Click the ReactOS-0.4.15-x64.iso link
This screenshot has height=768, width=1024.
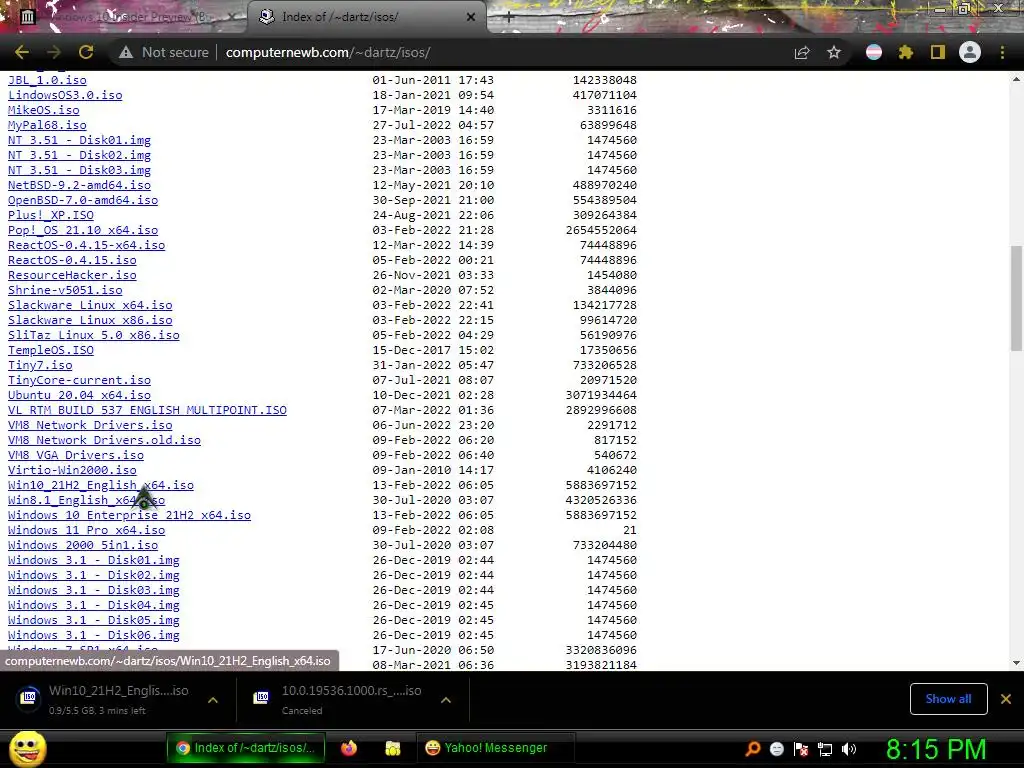(86, 245)
